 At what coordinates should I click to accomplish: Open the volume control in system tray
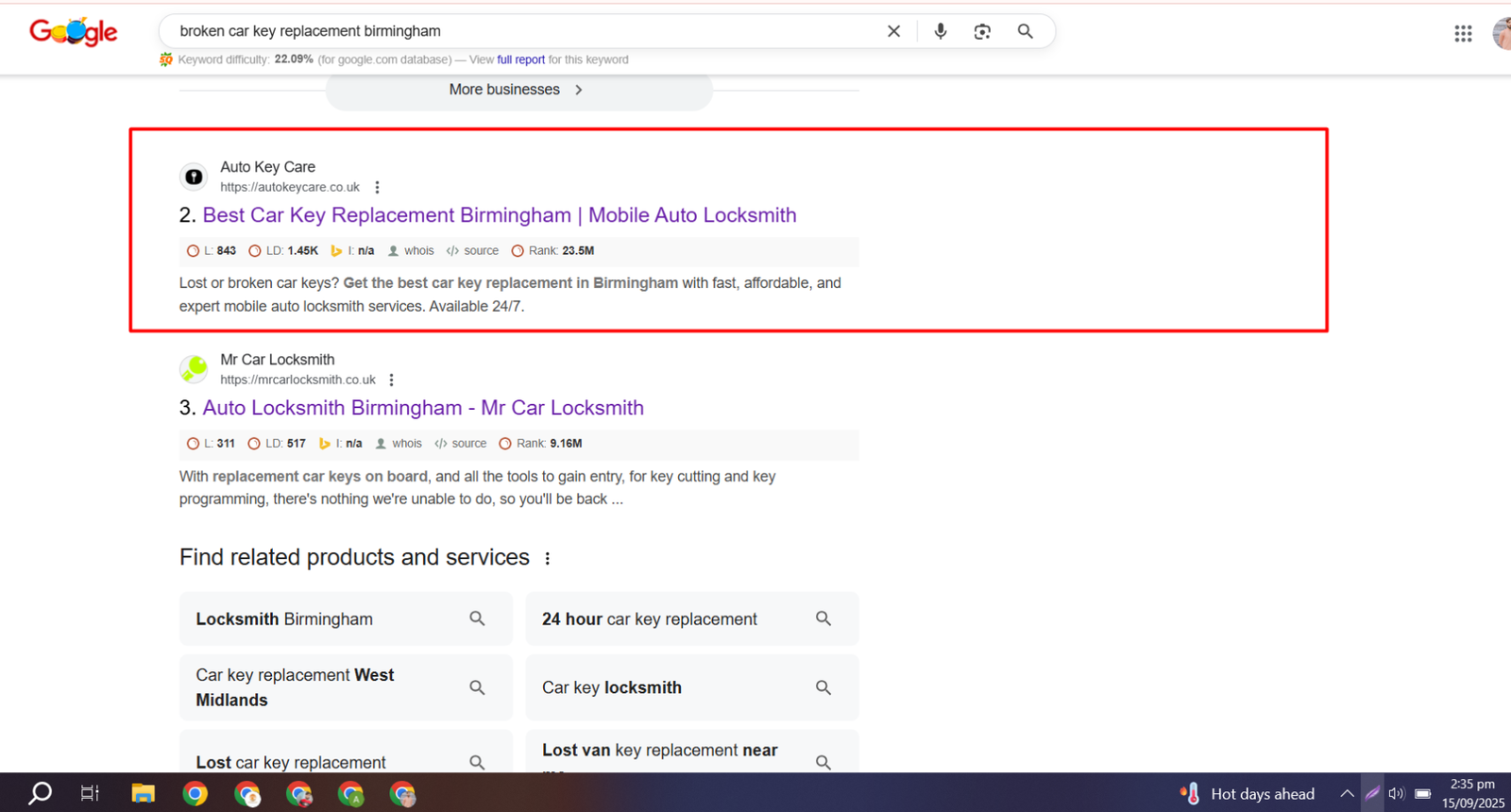(x=1397, y=794)
